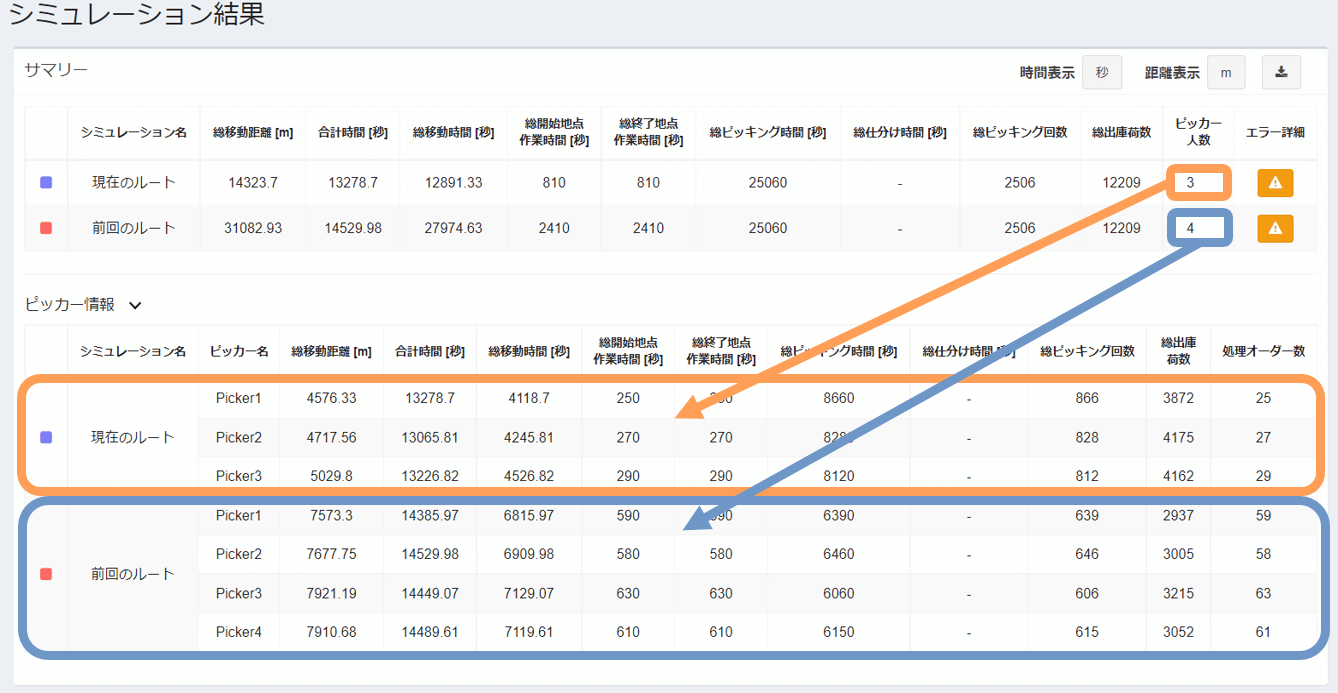Click the エラー詳細 column header

(x=1275, y=132)
